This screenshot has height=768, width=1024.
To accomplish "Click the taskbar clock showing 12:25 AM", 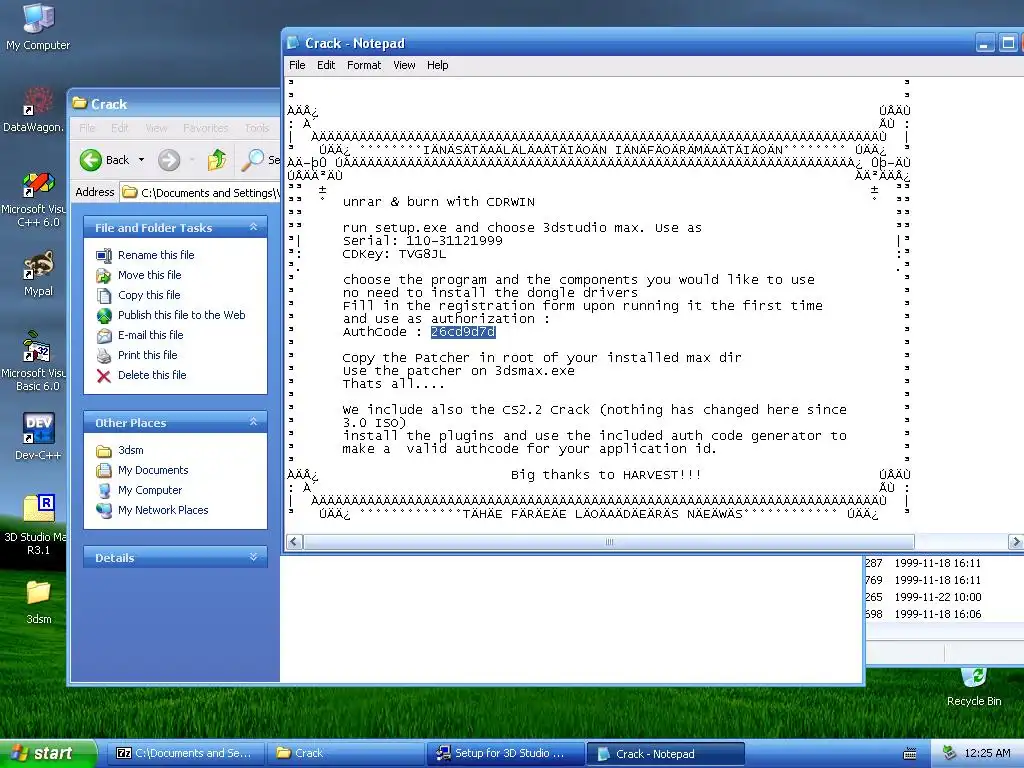I will coord(987,753).
